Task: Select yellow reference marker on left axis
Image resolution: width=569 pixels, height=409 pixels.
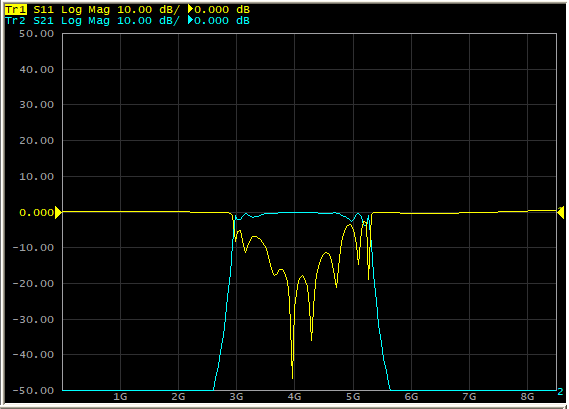Action: click(58, 212)
